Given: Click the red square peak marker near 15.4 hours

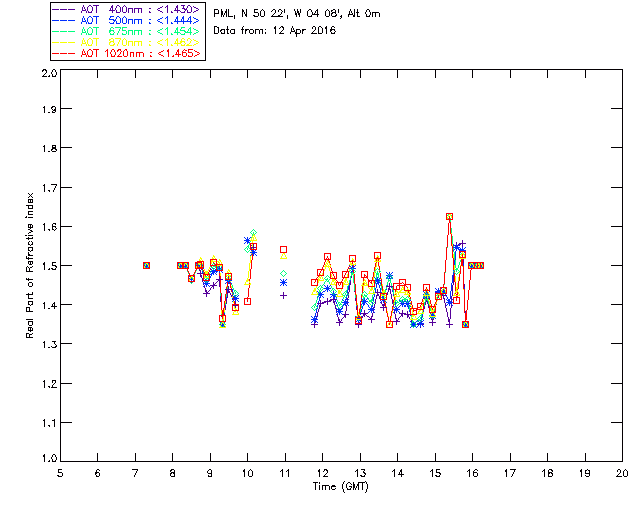Looking at the screenshot, I should [x=449, y=216].
